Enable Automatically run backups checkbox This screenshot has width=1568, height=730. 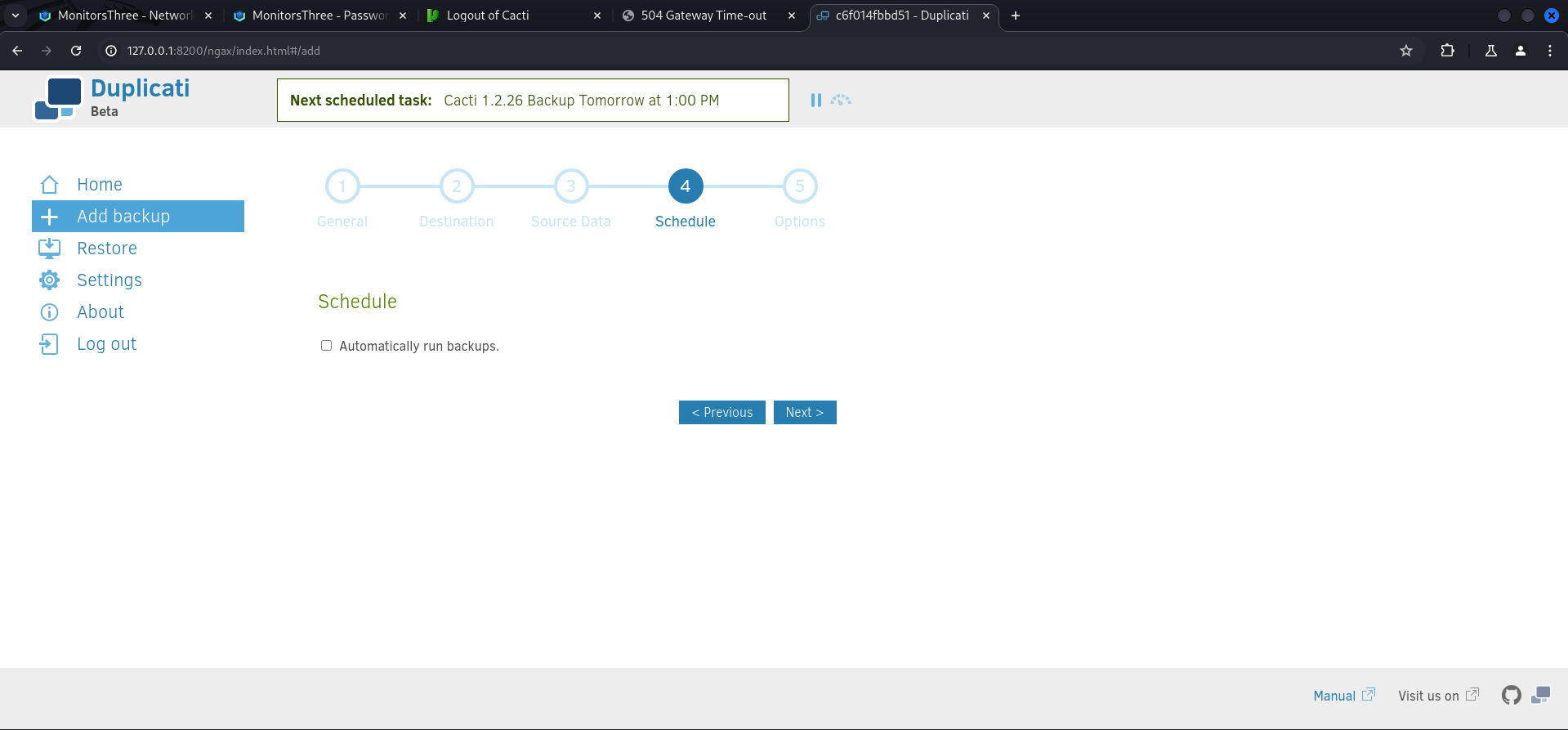[x=326, y=346]
